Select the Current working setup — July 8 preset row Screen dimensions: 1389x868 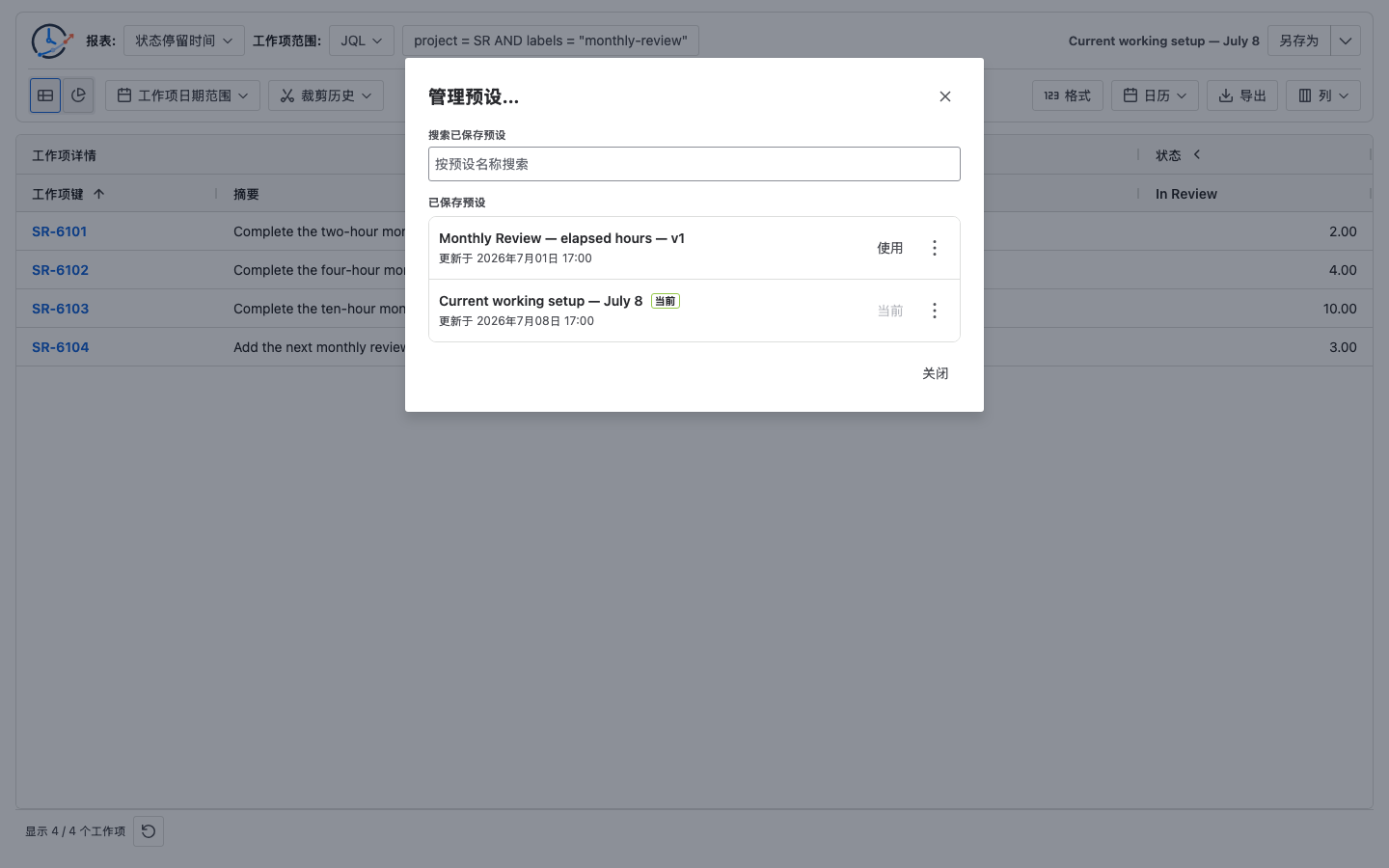click(694, 311)
